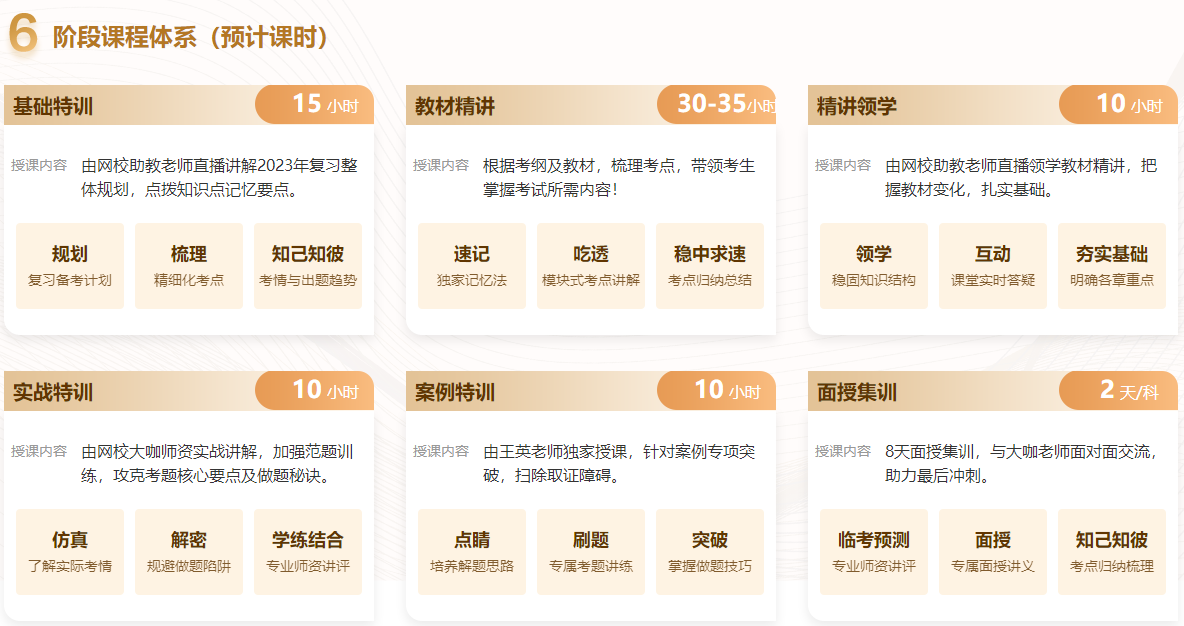Click the 稳中求速 考点归纳总结 tile
This screenshot has width=1184, height=626.
click(710, 266)
